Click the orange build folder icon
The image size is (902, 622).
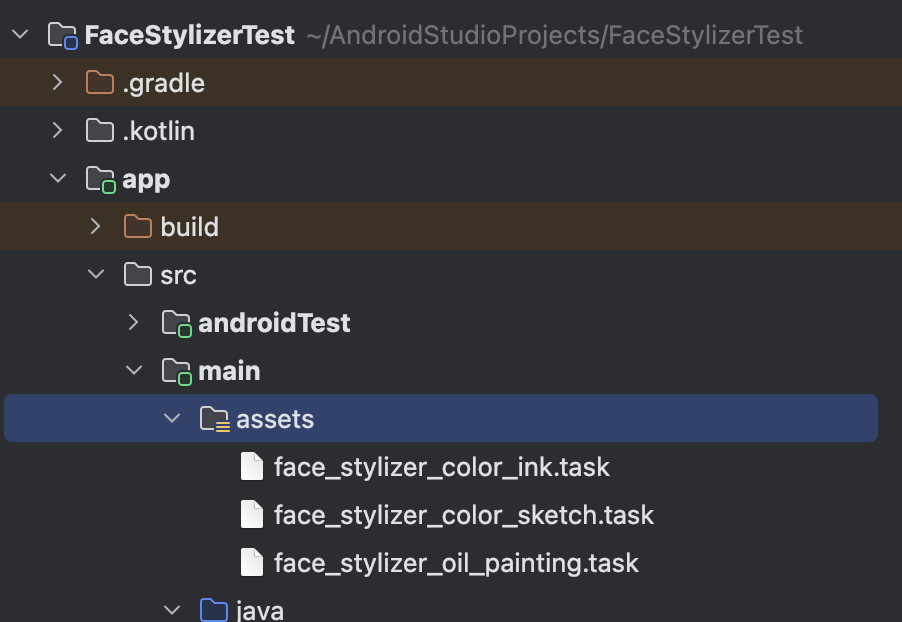click(138, 227)
